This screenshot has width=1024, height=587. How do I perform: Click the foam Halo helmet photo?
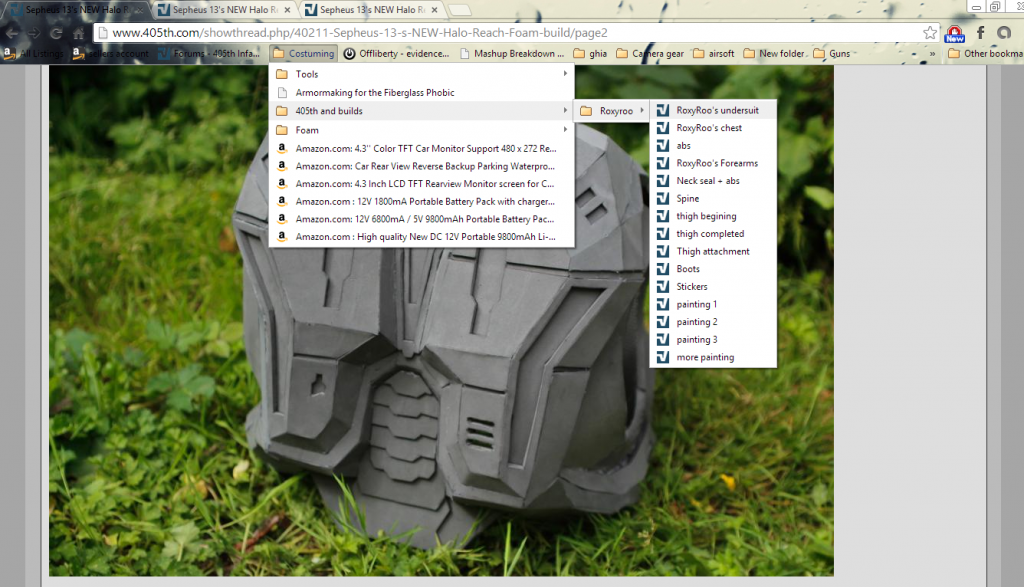(x=441, y=320)
